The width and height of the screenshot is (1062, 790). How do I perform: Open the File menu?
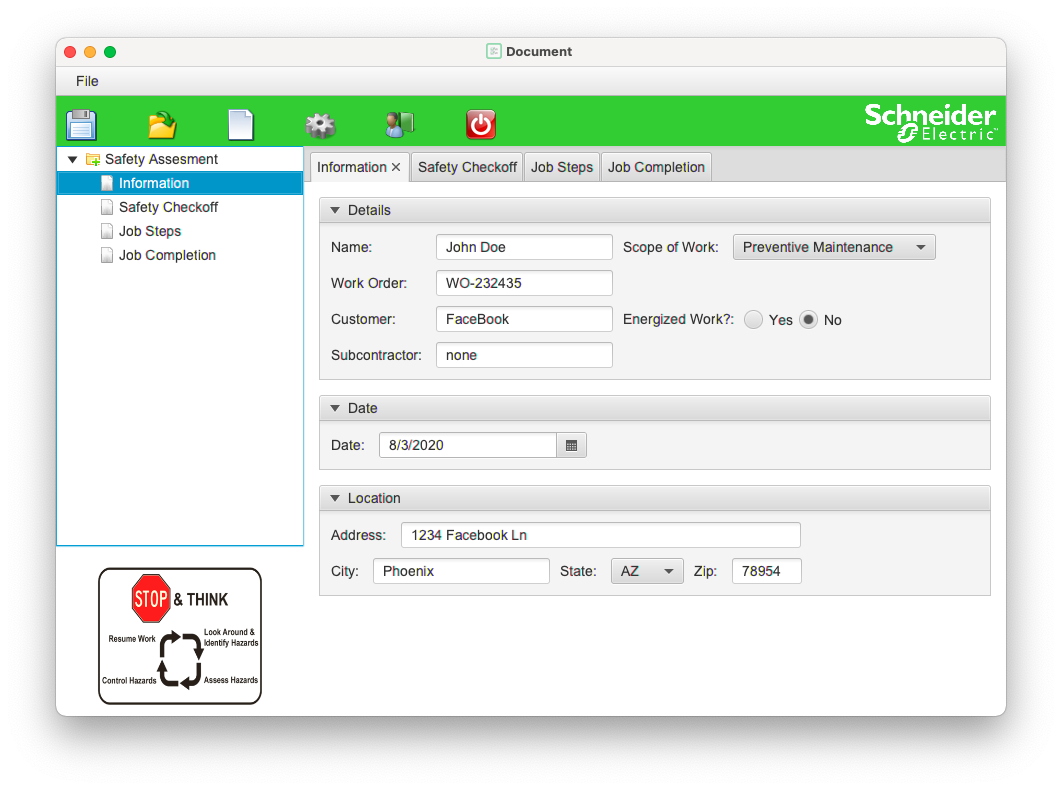[x=87, y=81]
